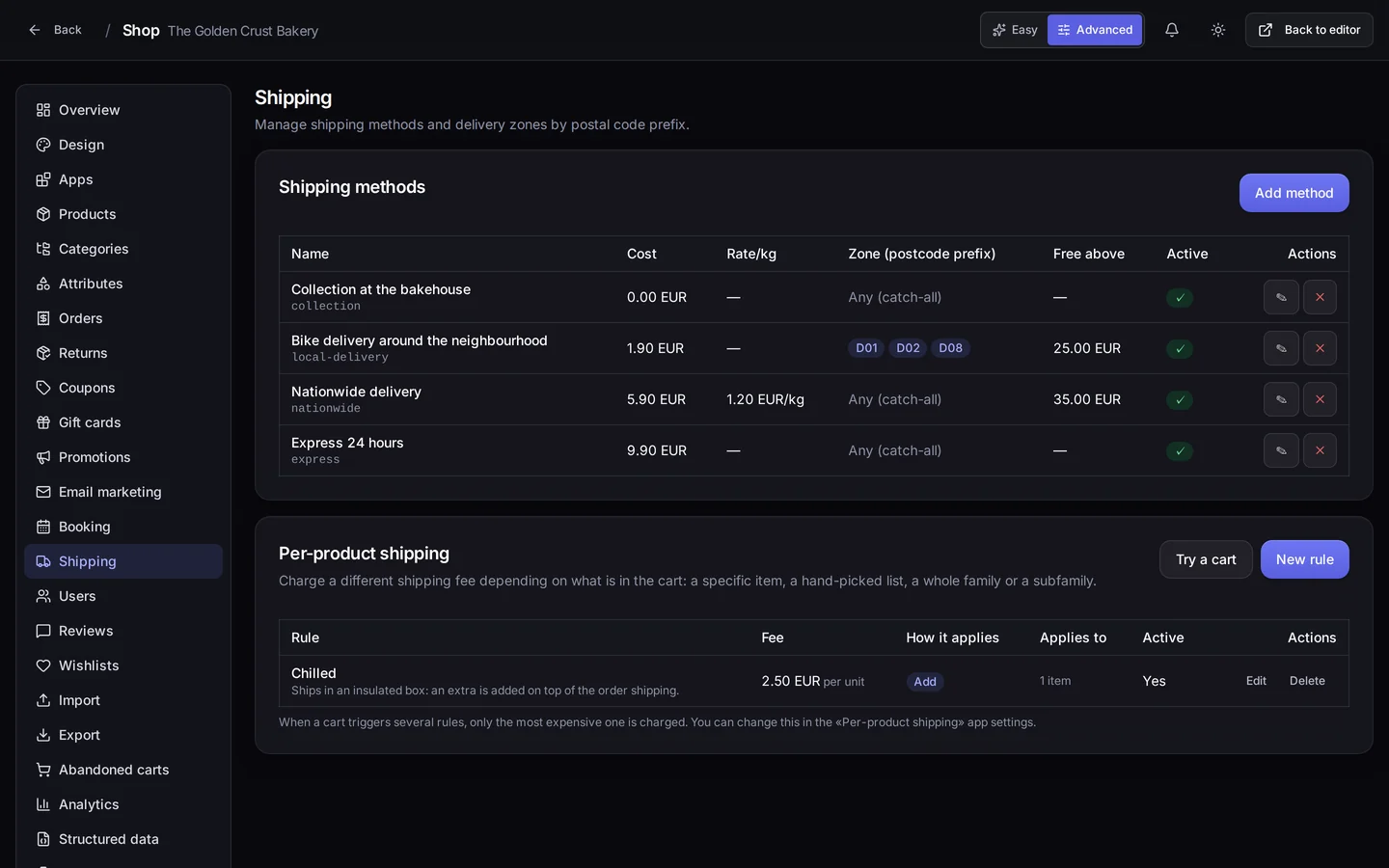Select Advanced mode

[1095, 30]
